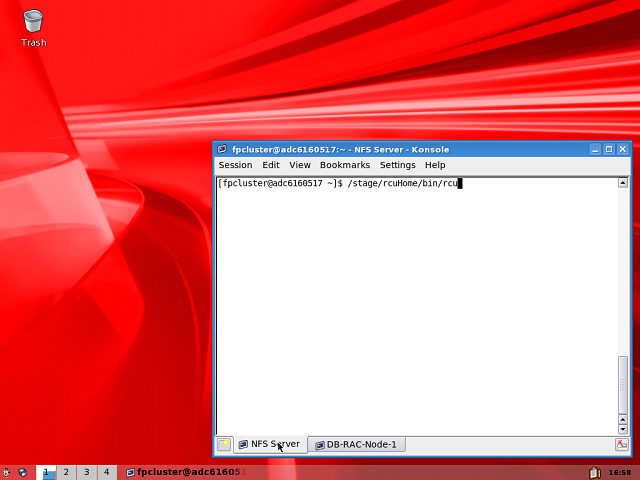
Task: Switch to virtual desktop 1 in the pager
Action: click(x=46, y=472)
